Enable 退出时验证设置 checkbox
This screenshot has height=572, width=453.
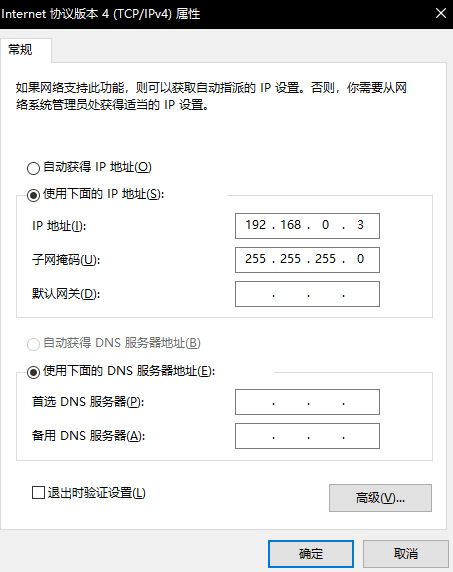tap(38, 492)
